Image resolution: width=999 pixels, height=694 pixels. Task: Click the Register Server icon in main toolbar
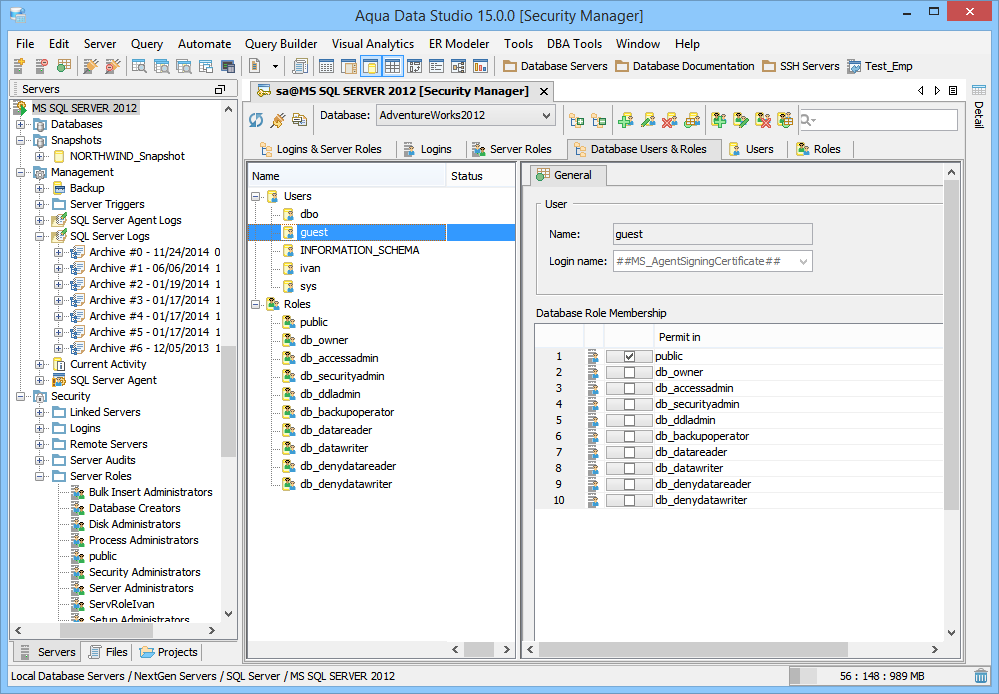pyautogui.click(x=19, y=66)
